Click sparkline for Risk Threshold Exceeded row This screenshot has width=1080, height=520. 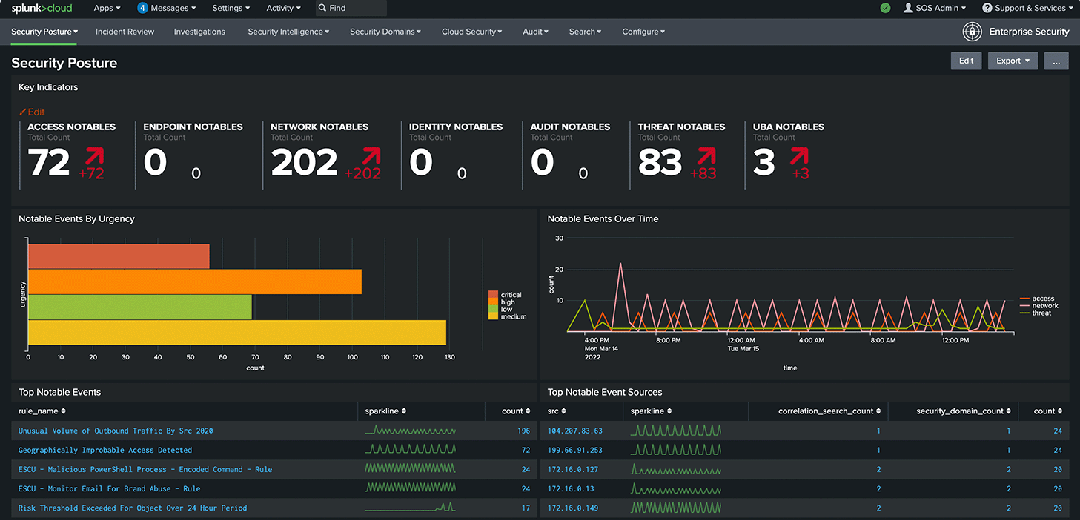click(x=410, y=507)
